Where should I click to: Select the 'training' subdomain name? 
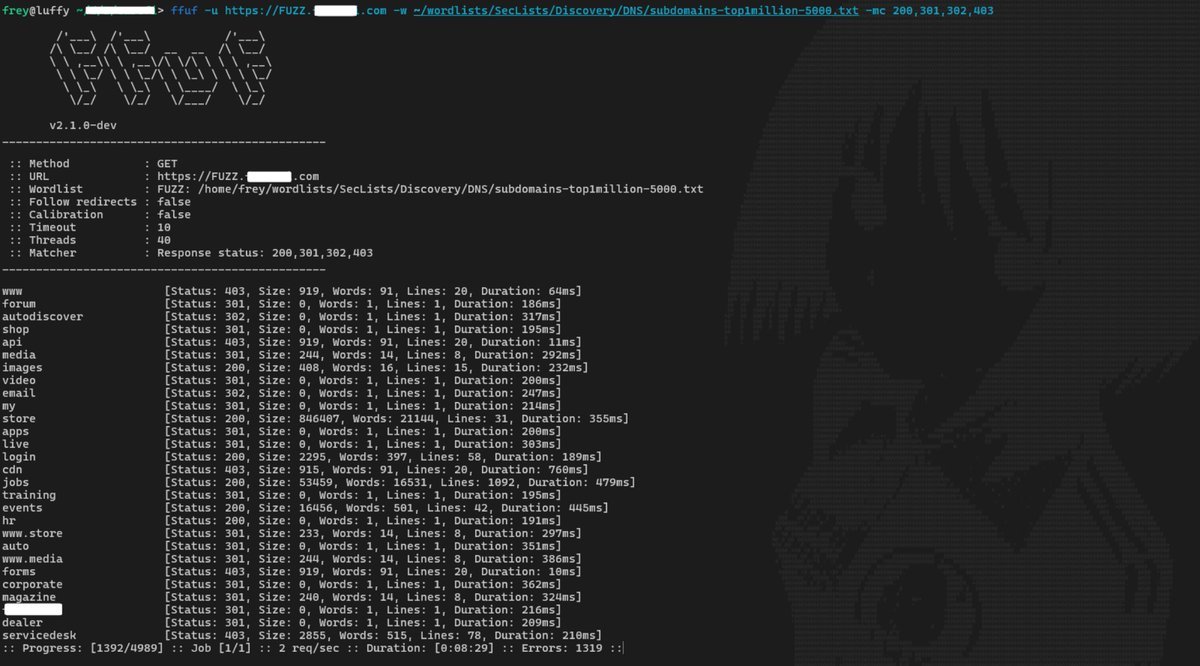point(29,495)
